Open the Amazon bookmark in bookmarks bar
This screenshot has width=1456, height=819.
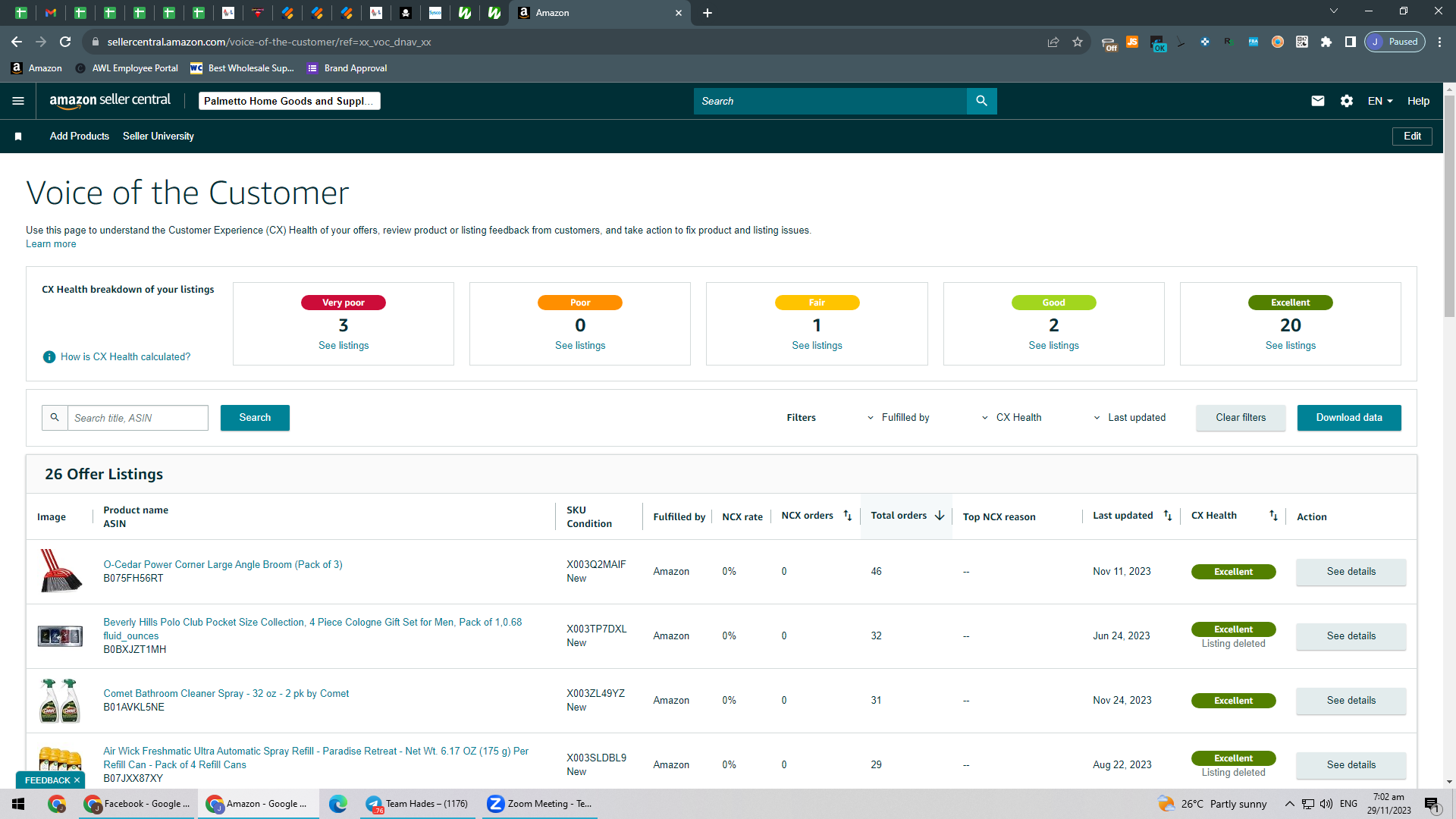tap(36, 68)
